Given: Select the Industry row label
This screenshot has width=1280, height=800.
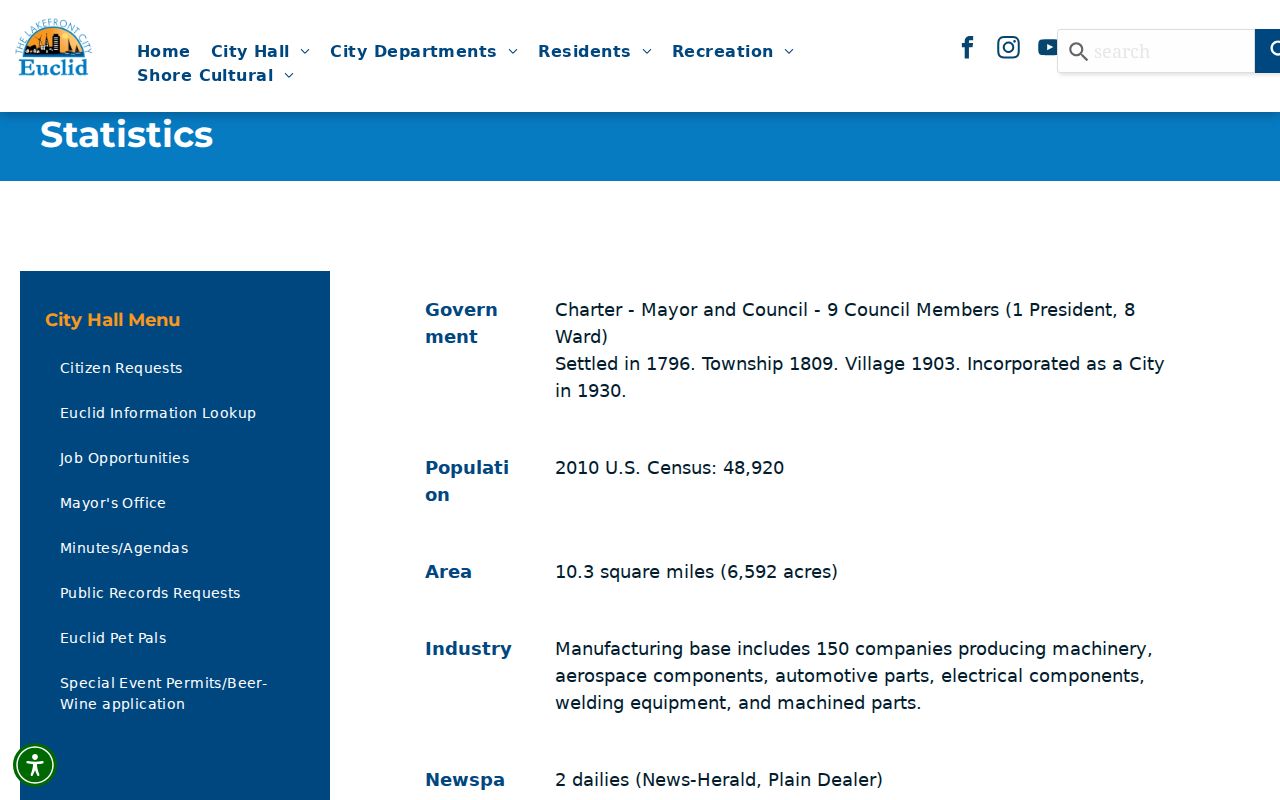Looking at the screenshot, I should [x=468, y=649].
